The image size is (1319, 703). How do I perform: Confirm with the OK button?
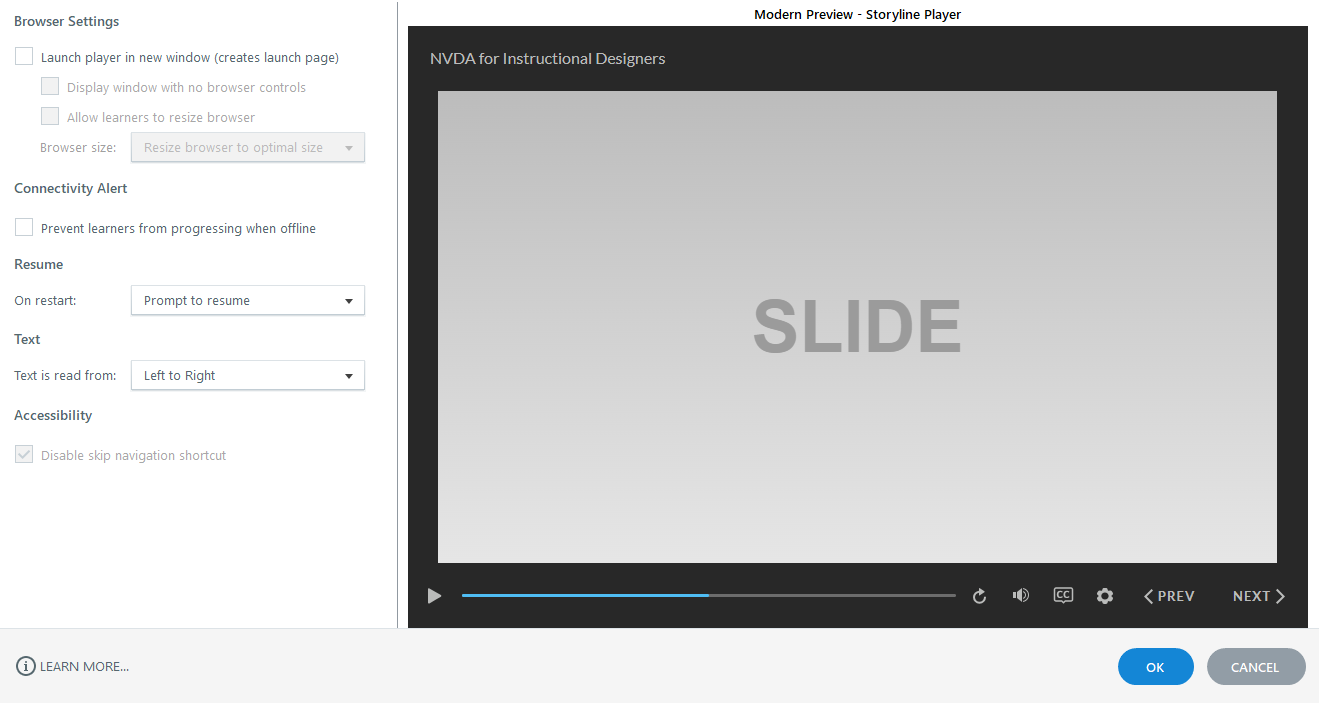tap(1155, 667)
